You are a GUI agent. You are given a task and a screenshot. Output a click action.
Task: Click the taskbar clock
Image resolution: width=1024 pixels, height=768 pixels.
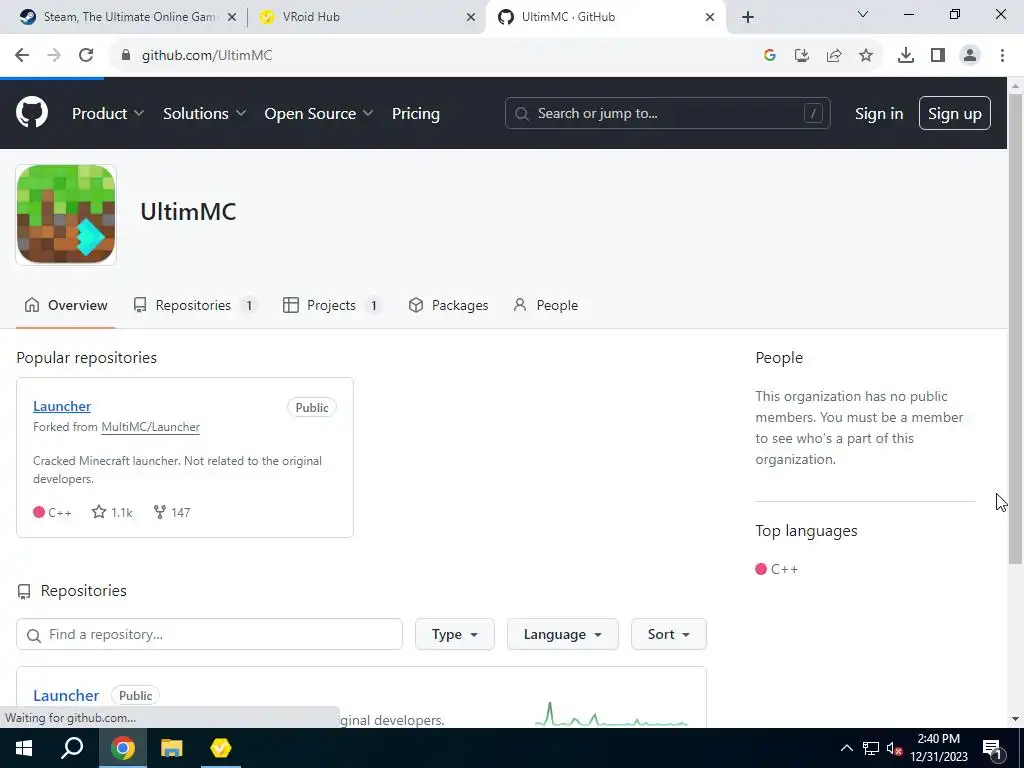pyautogui.click(x=938, y=748)
